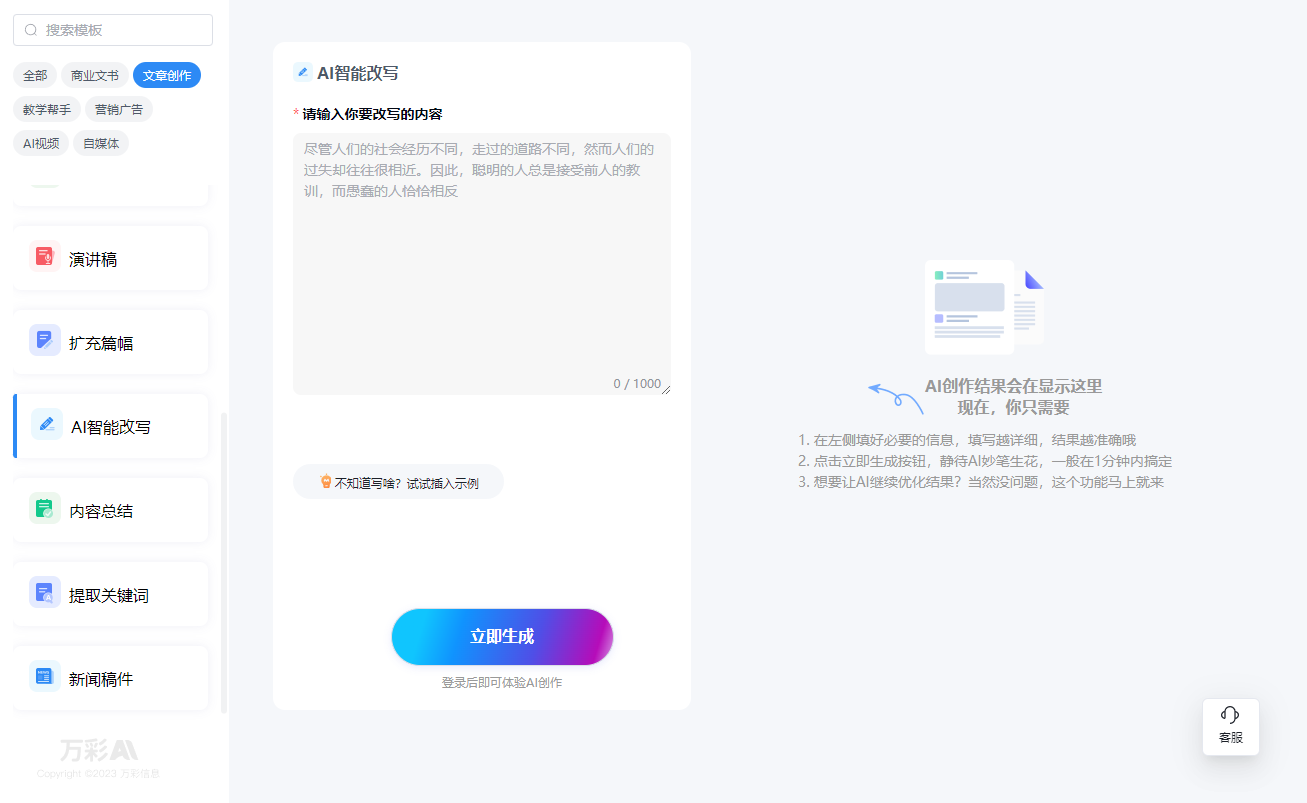Select the 全部 category tab

pyautogui.click(x=35, y=75)
